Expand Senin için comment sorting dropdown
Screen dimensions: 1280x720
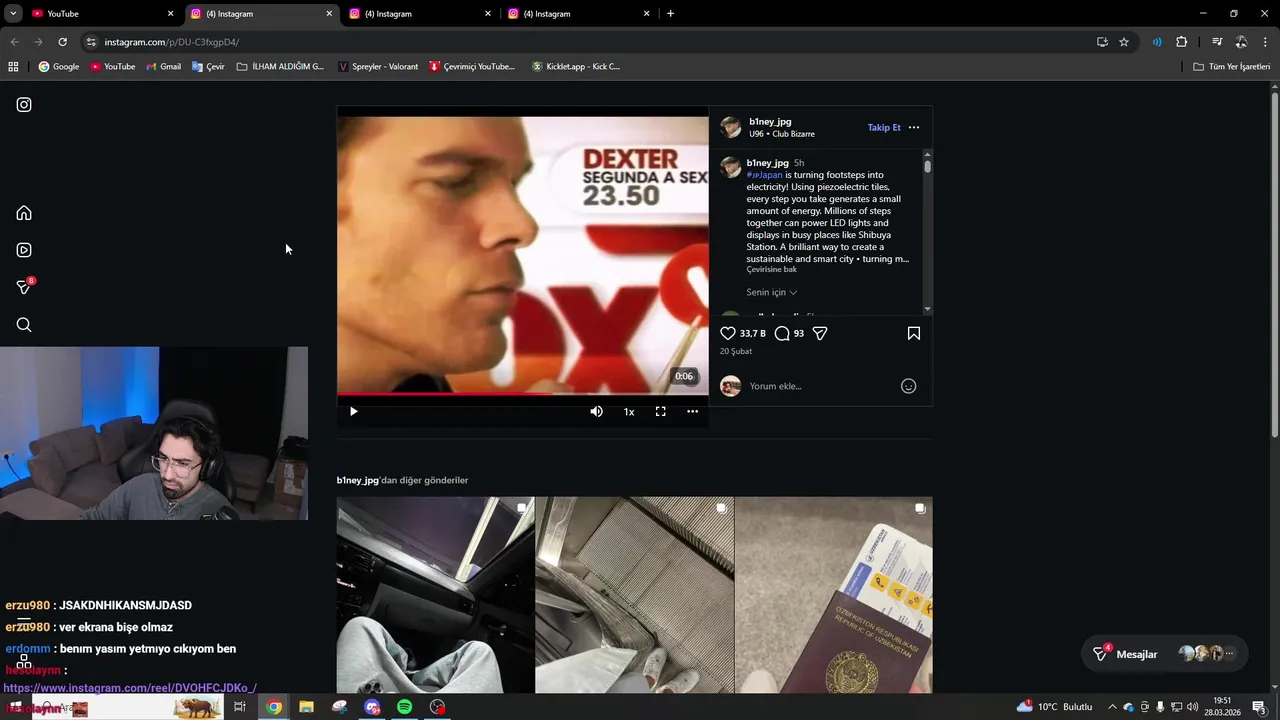[x=771, y=292]
